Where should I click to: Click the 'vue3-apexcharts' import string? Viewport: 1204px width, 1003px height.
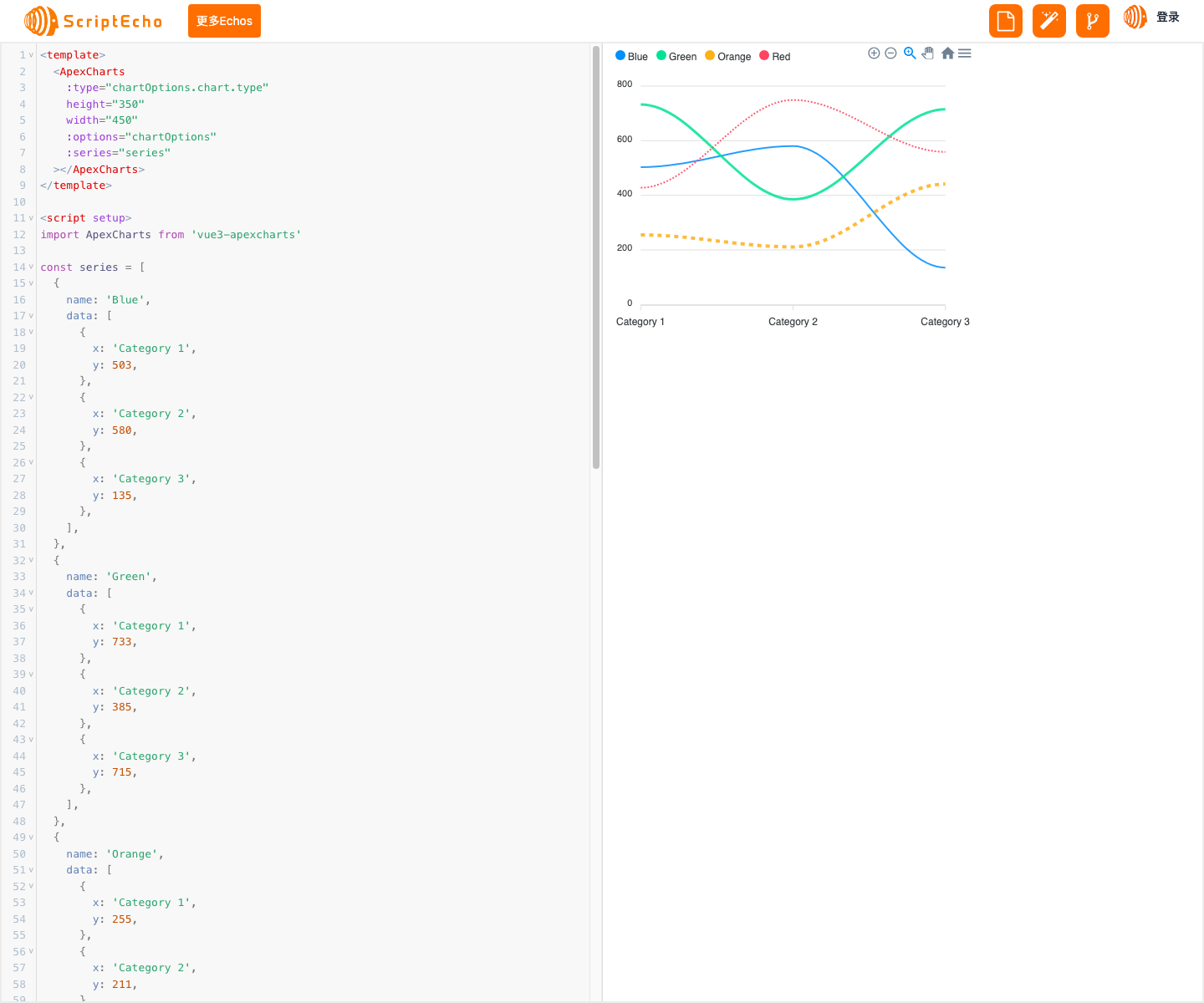pyautogui.click(x=246, y=235)
